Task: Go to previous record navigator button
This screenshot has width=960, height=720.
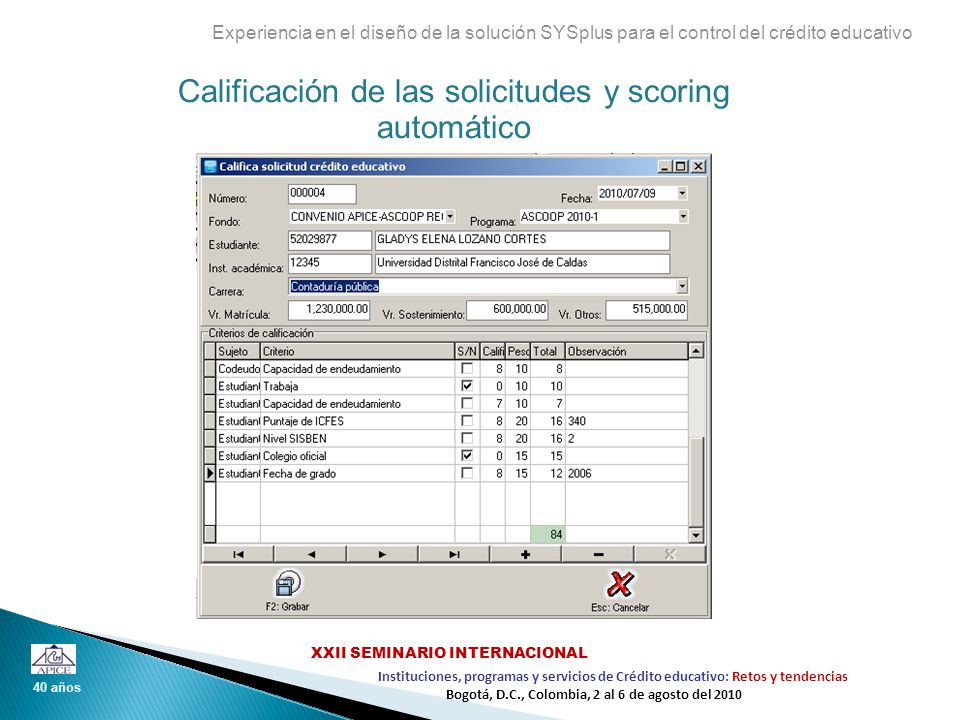Action: [310, 554]
